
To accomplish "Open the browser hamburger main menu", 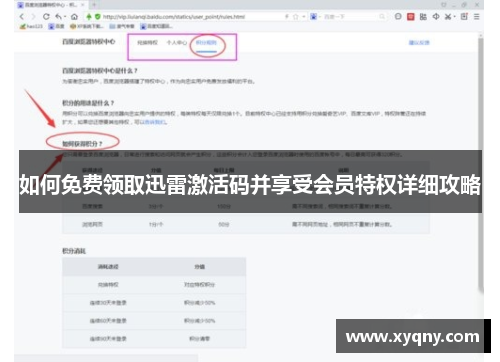I will [x=477, y=16].
